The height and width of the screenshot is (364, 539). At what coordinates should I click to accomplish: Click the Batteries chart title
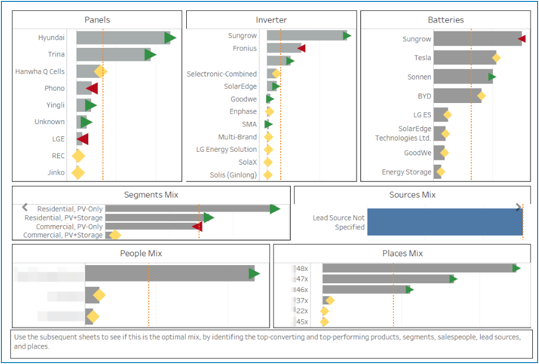(x=446, y=20)
